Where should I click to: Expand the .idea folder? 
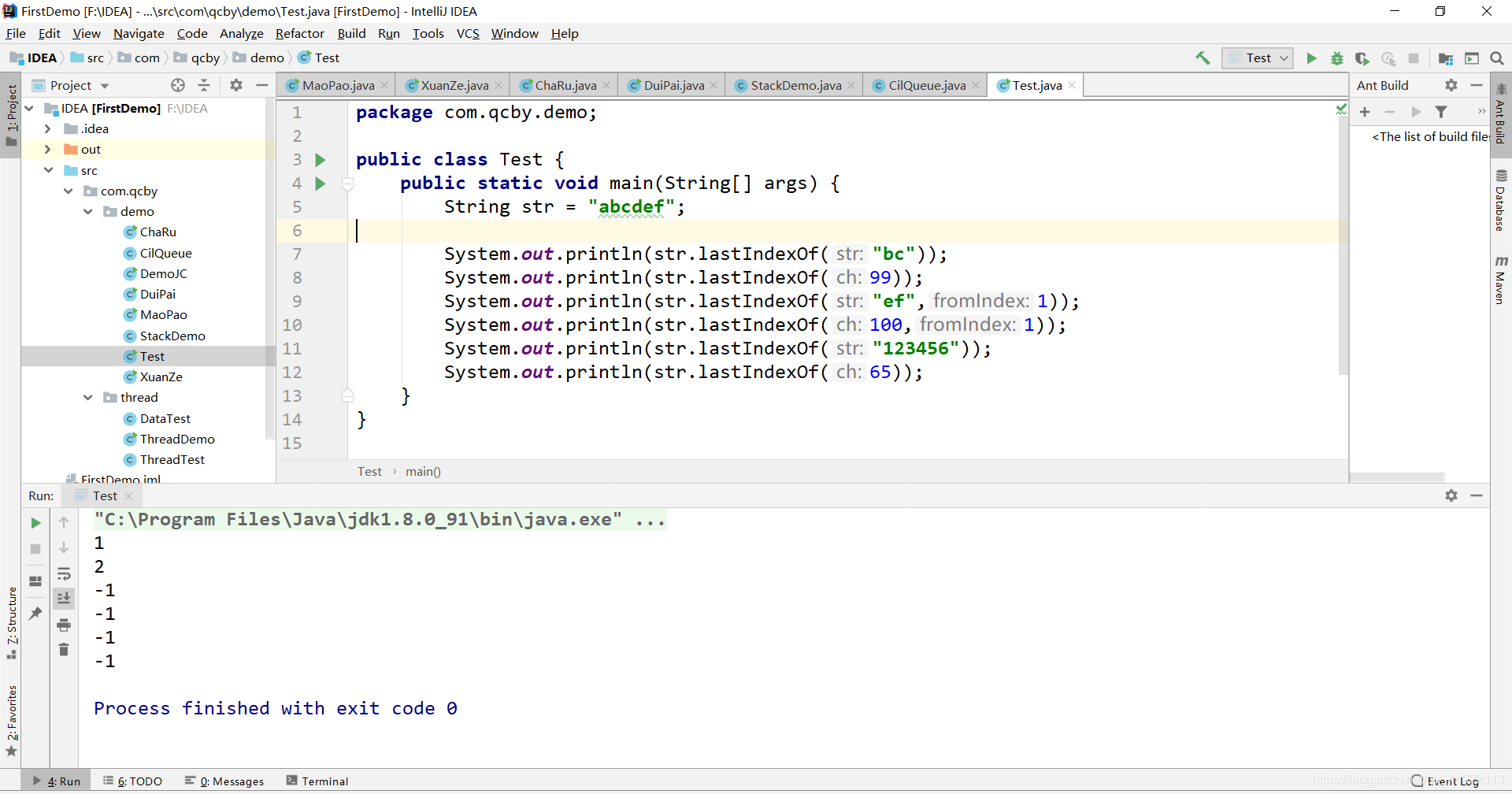[48, 128]
